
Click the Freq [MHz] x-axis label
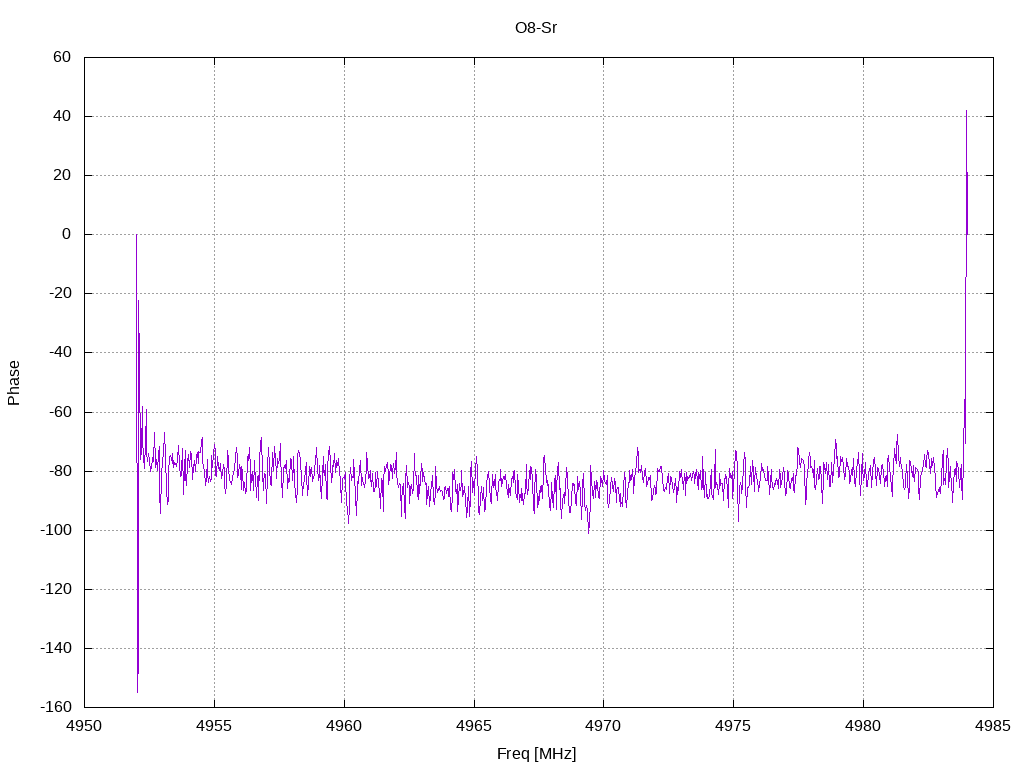[x=536, y=753]
